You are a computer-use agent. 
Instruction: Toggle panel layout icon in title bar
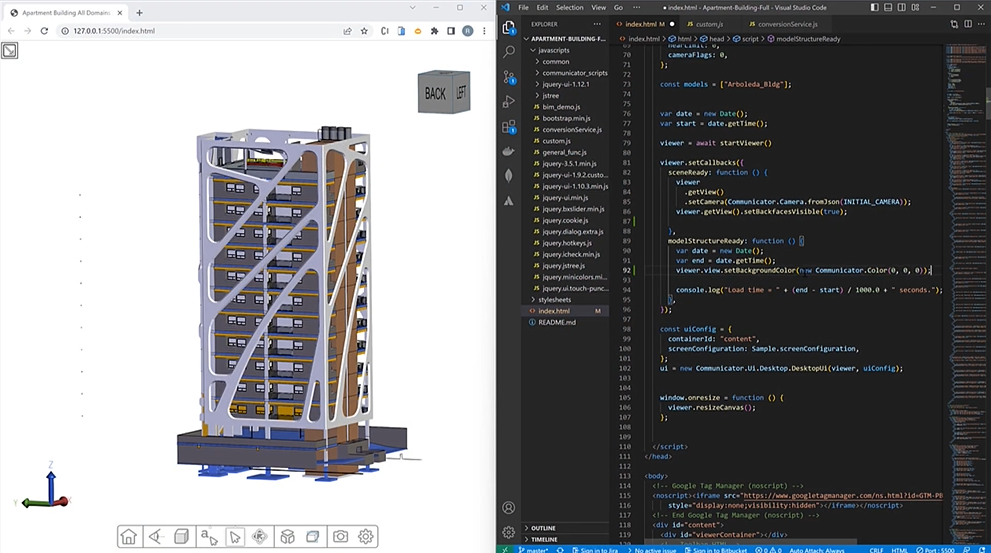click(x=888, y=8)
